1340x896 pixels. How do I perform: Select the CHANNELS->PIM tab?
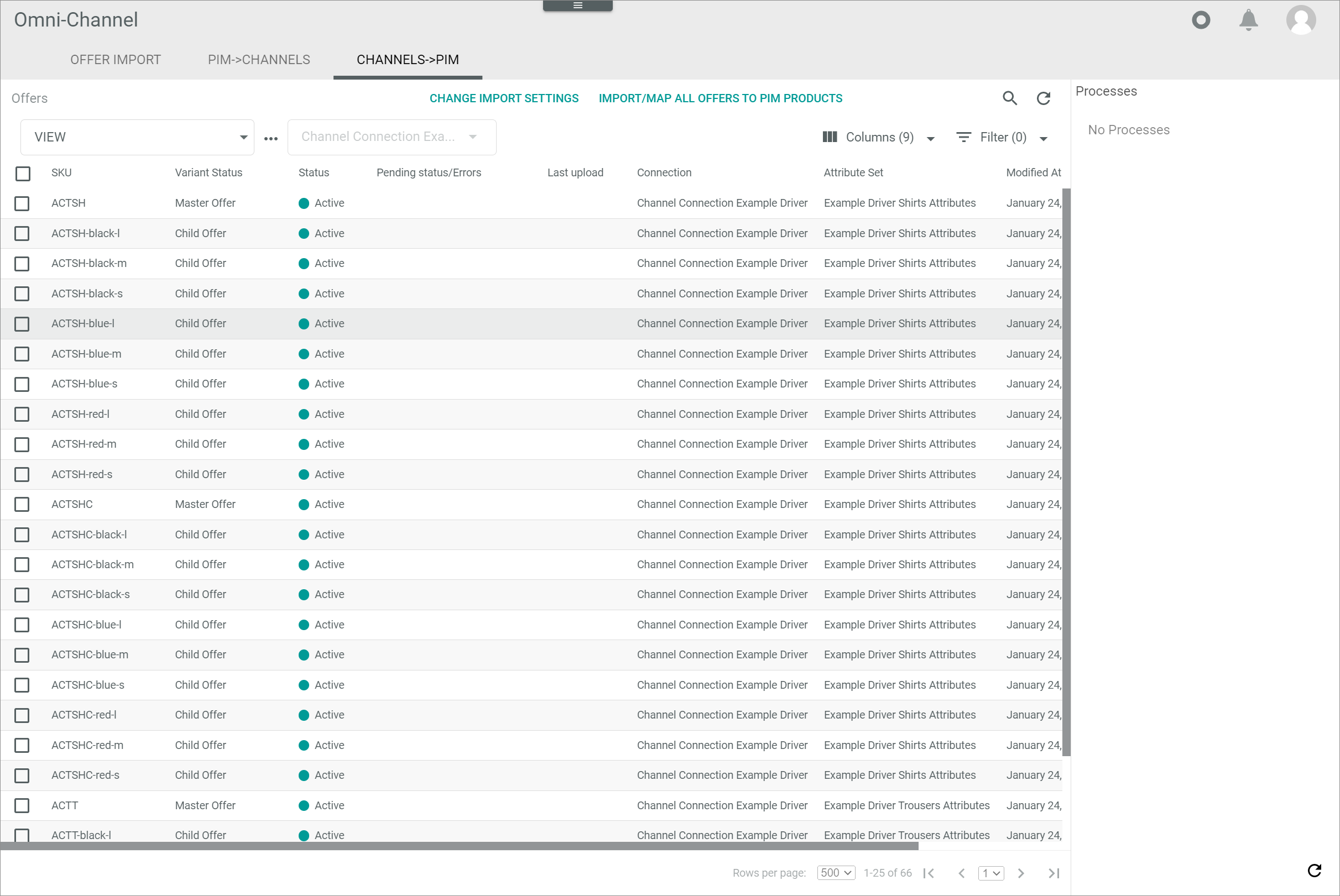(x=408, y=60)
